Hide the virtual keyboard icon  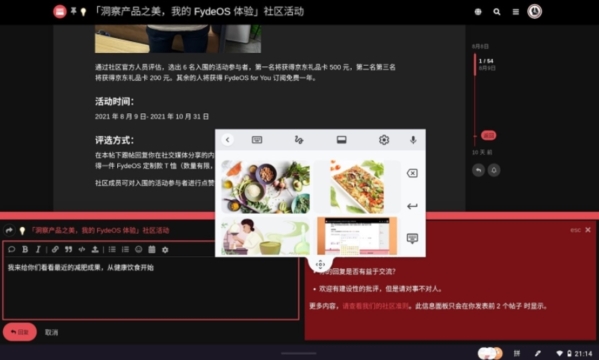412,238
